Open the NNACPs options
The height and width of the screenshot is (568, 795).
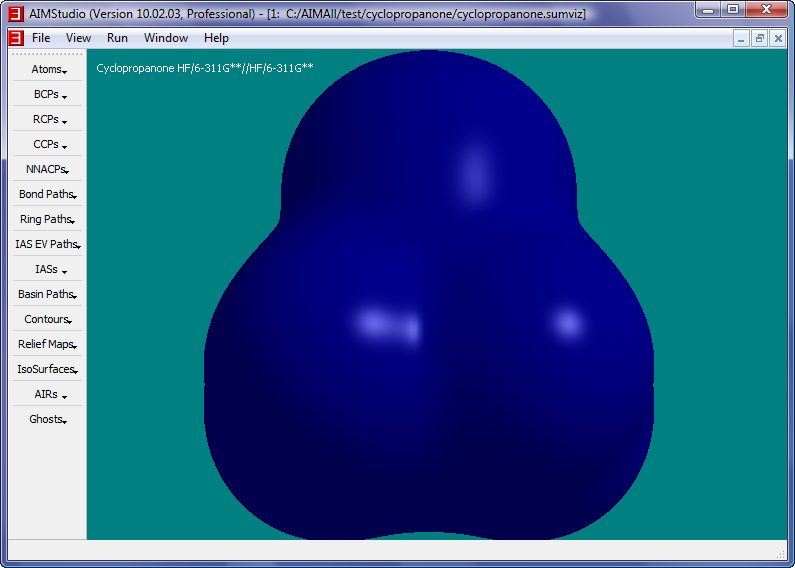point(47,169)
